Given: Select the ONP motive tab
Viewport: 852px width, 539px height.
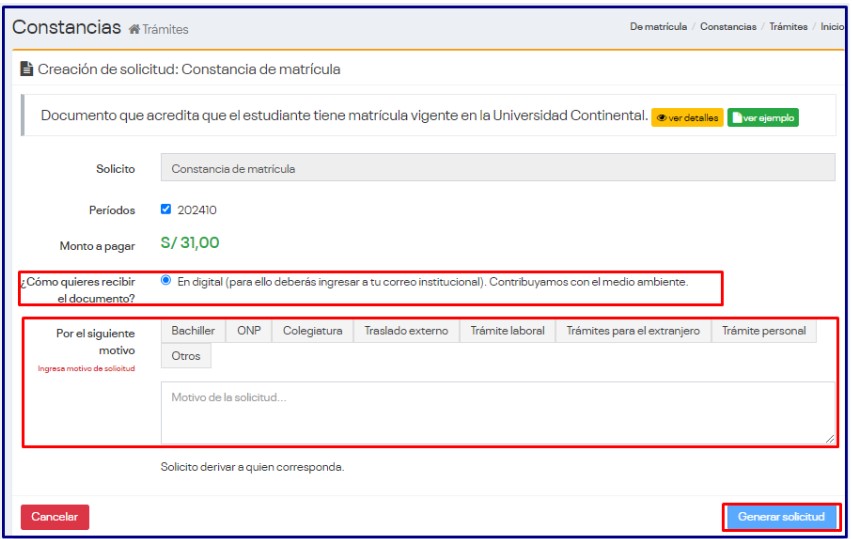Looking at the screenshot, I should [248, 331].
